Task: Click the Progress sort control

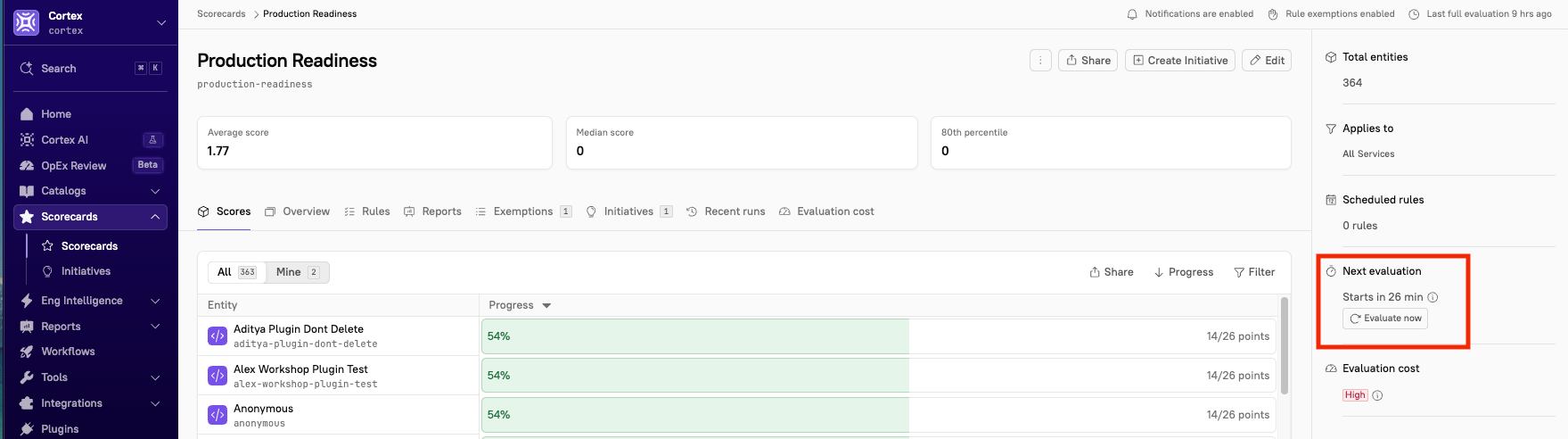Action: tap(1184, 272)
